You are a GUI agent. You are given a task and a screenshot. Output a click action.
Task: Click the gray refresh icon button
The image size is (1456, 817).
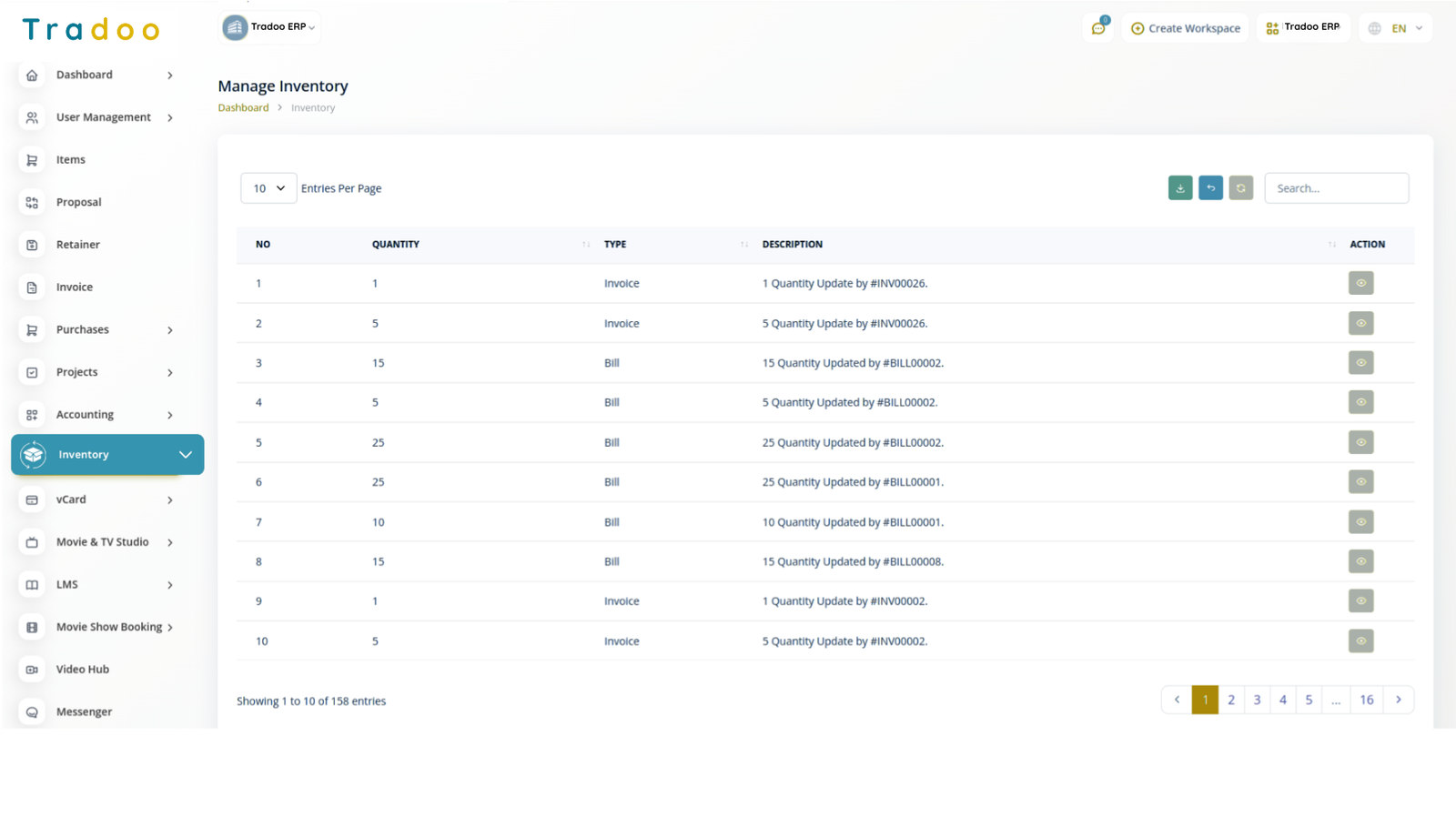(x=1240, y=188)
